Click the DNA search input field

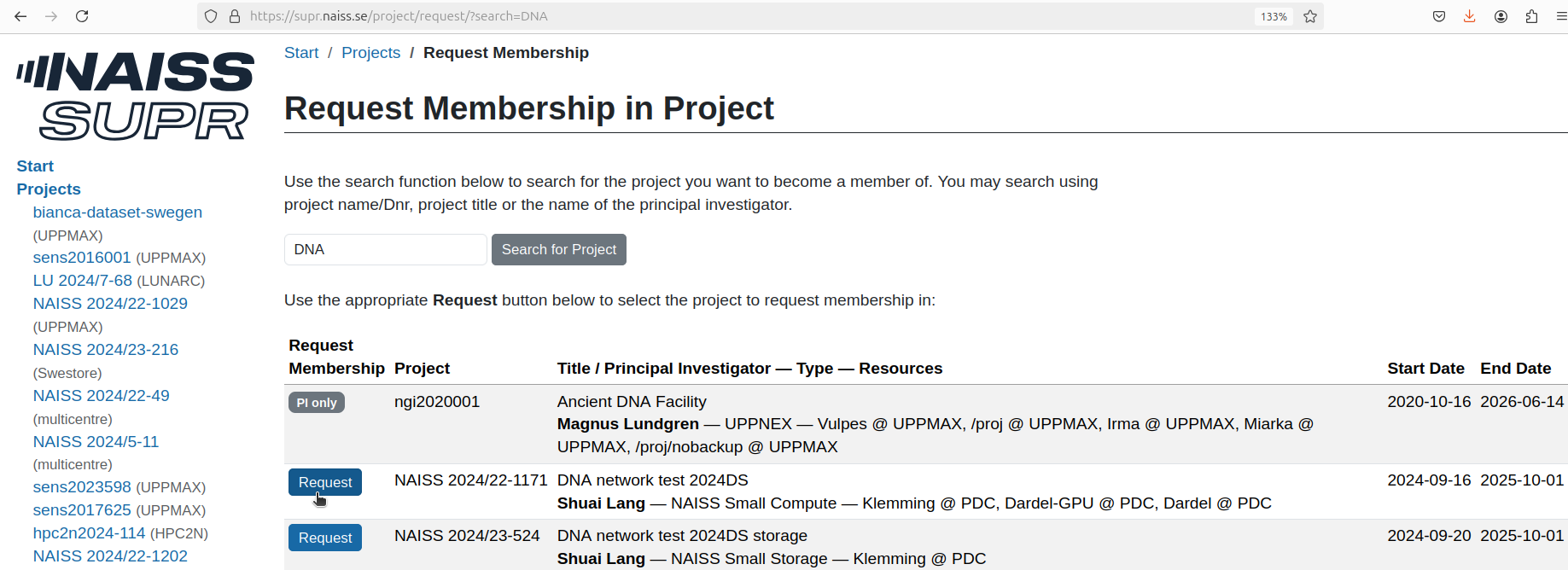pos(385,249)
